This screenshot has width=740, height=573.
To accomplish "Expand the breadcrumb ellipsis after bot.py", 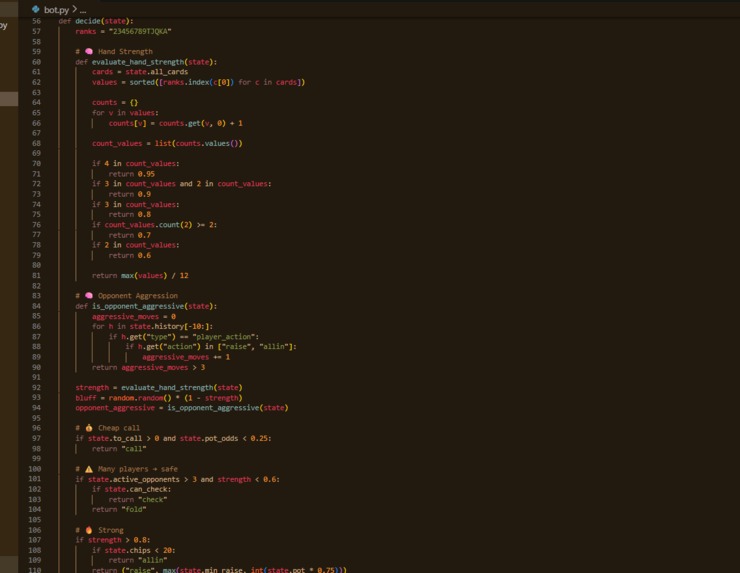I will (83, 9).
